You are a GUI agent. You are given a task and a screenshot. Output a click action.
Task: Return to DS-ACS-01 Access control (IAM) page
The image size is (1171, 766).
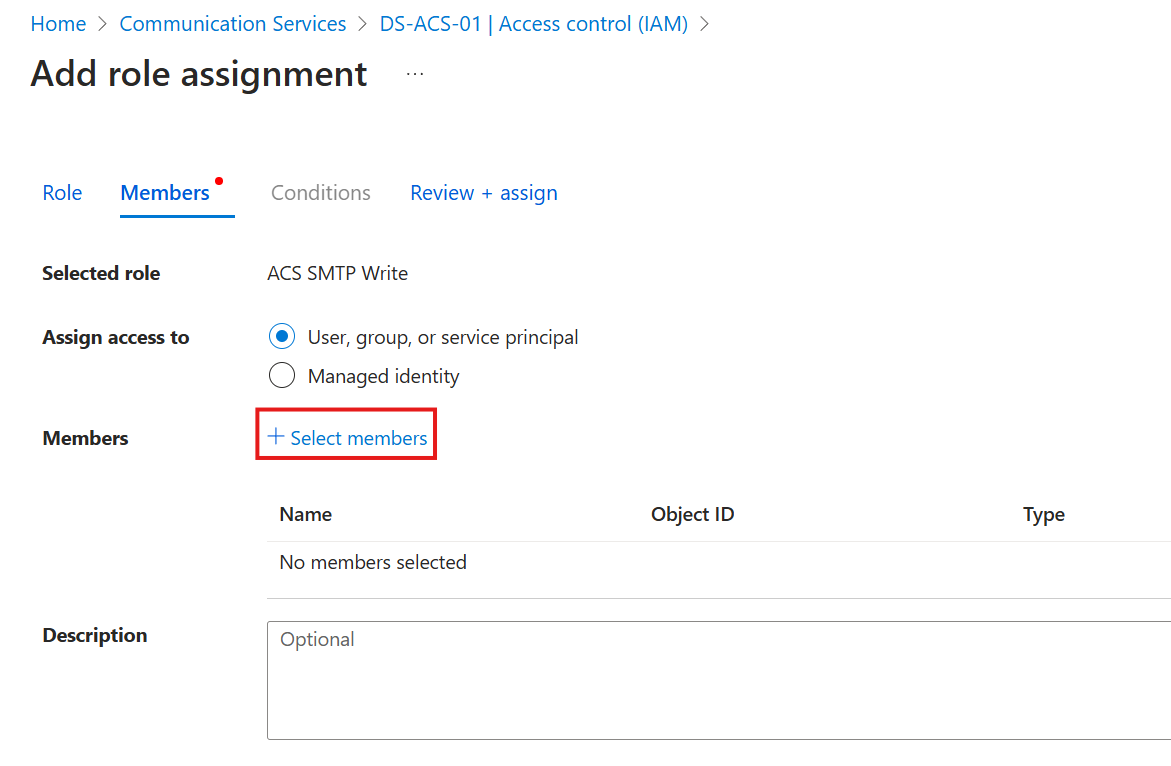tap(534, 24)
